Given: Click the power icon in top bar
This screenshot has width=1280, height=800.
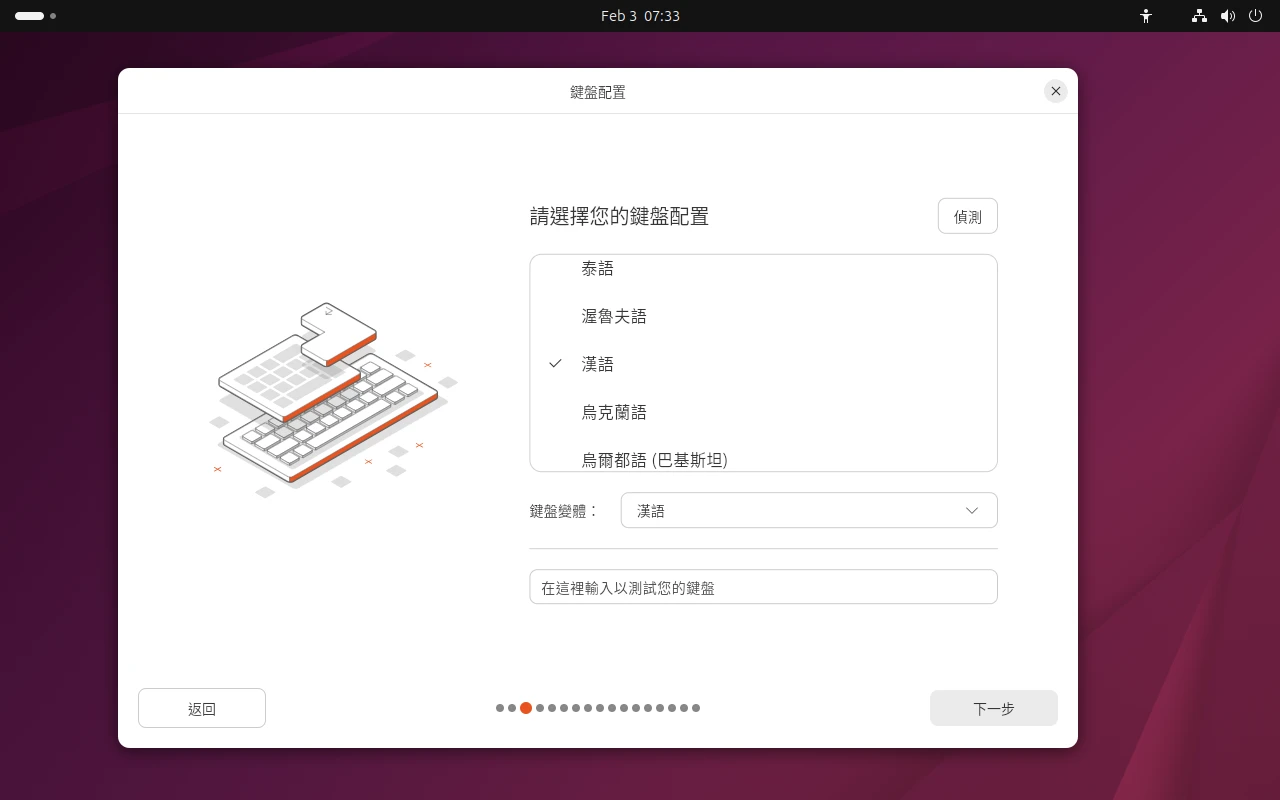Looking at the screenshot, I should [1255, 16].
